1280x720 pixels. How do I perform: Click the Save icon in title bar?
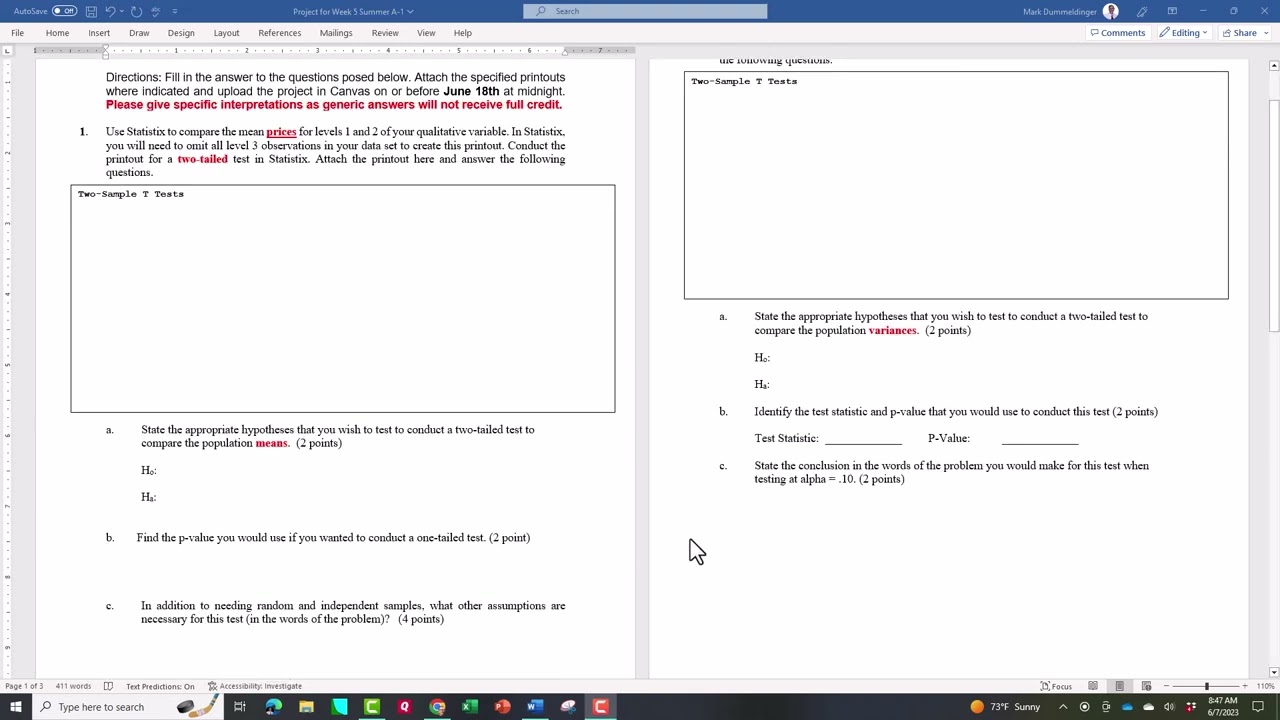pyautogui.click(x=91, y=11)
